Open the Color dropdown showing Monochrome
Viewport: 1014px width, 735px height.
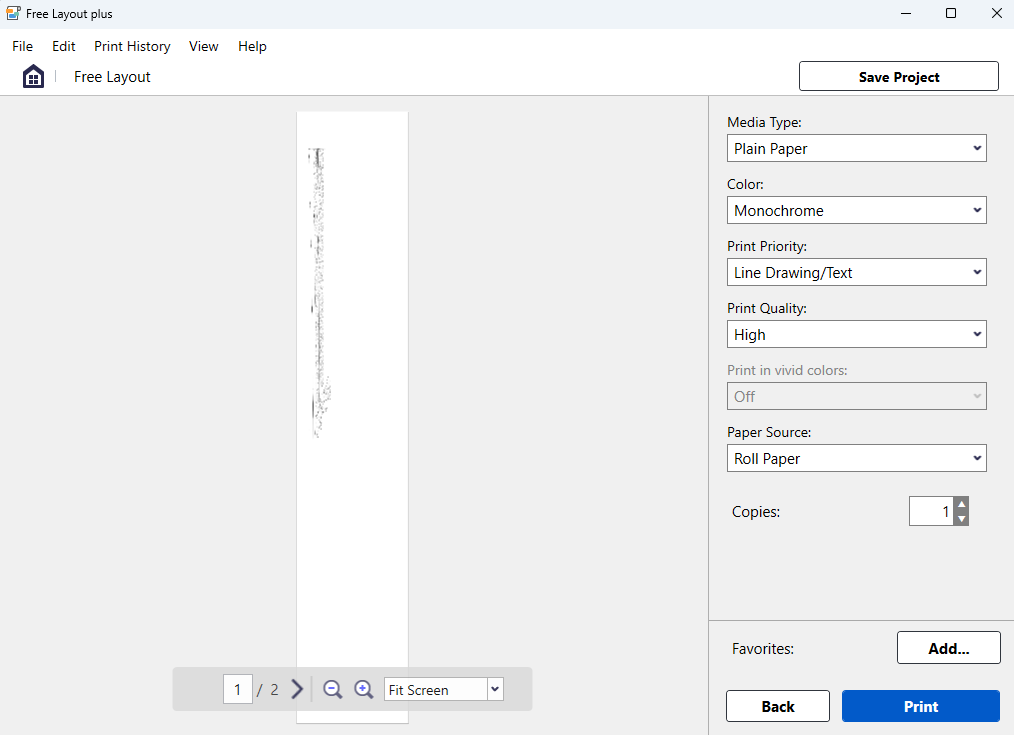click(856, 210)
